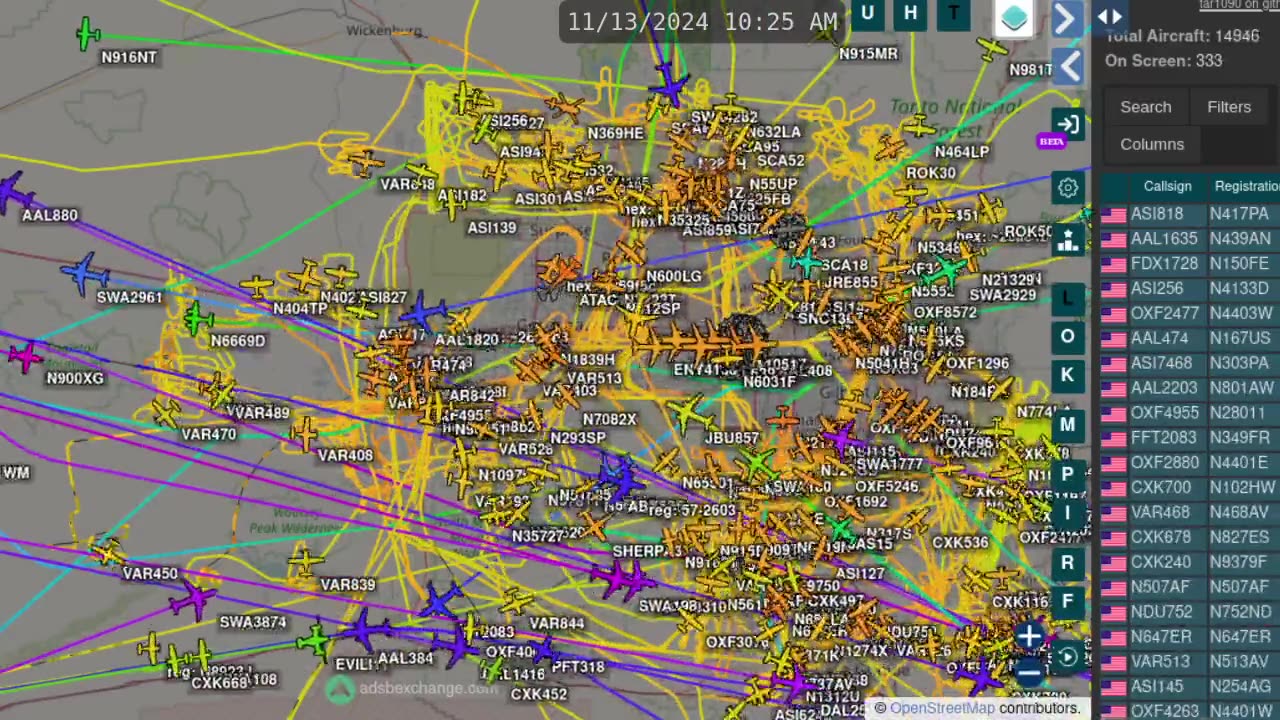Sort by the Callsign column header
Screen dimensions: 1280x720
[x=1167, y=186]
